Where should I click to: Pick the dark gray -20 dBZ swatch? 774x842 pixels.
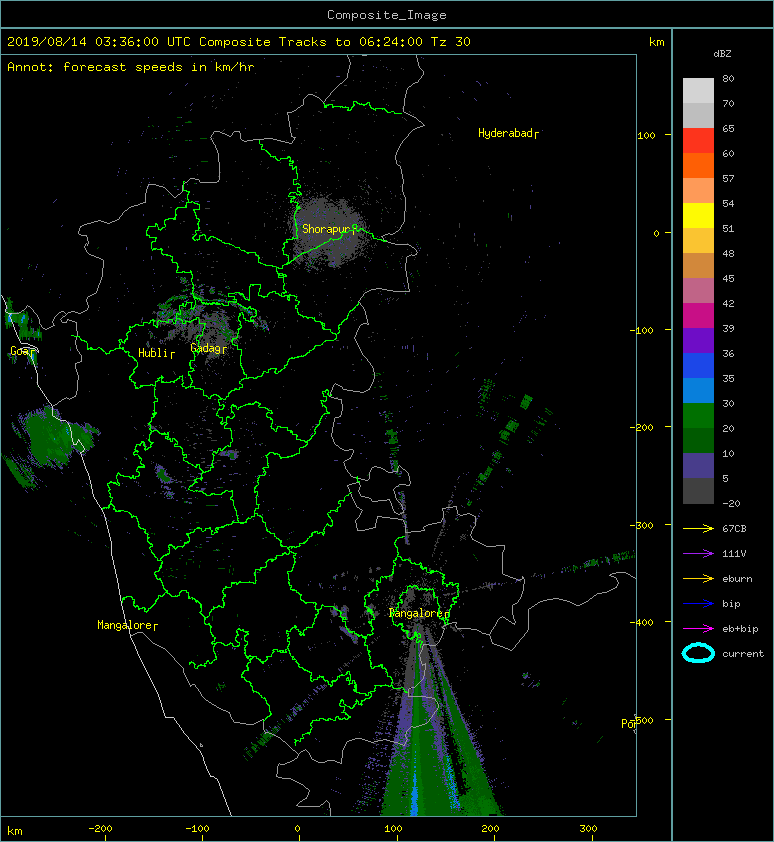click(x=698, y=491)
